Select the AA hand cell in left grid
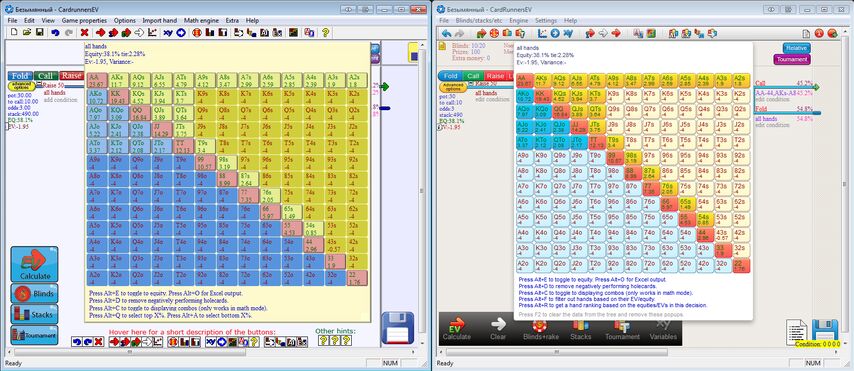This screenshot has width=854, height=371. pos(96,80)
